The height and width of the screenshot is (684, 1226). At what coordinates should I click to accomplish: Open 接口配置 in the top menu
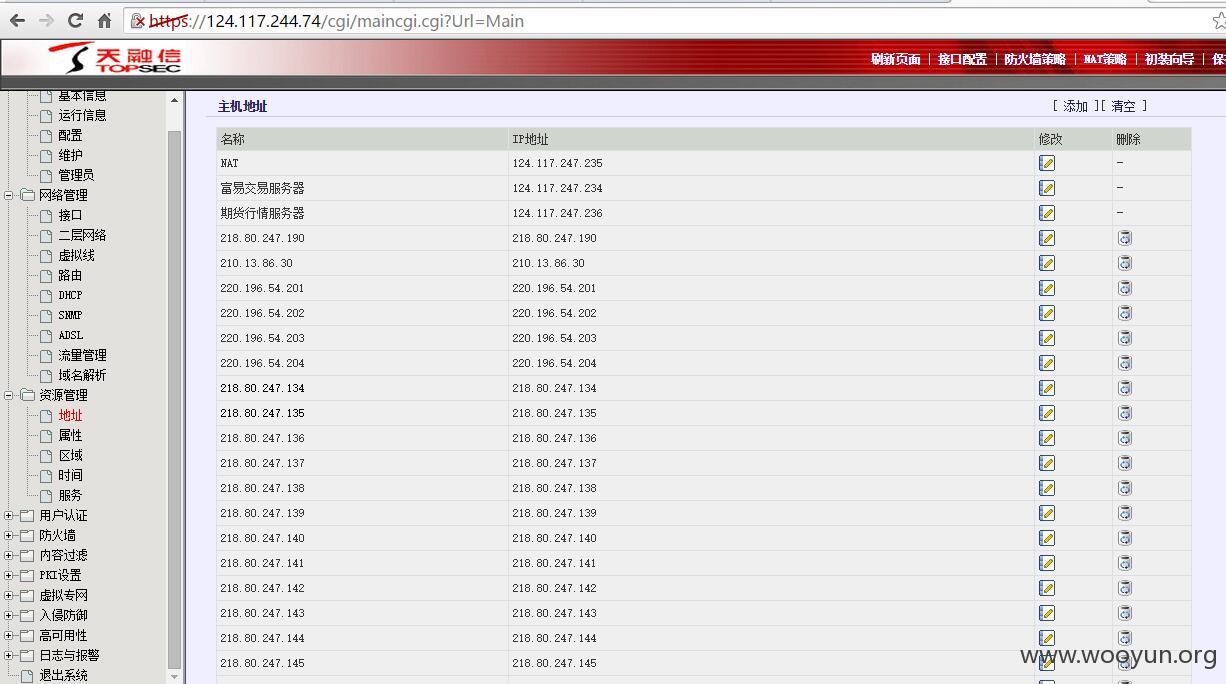tap(962, 59)
